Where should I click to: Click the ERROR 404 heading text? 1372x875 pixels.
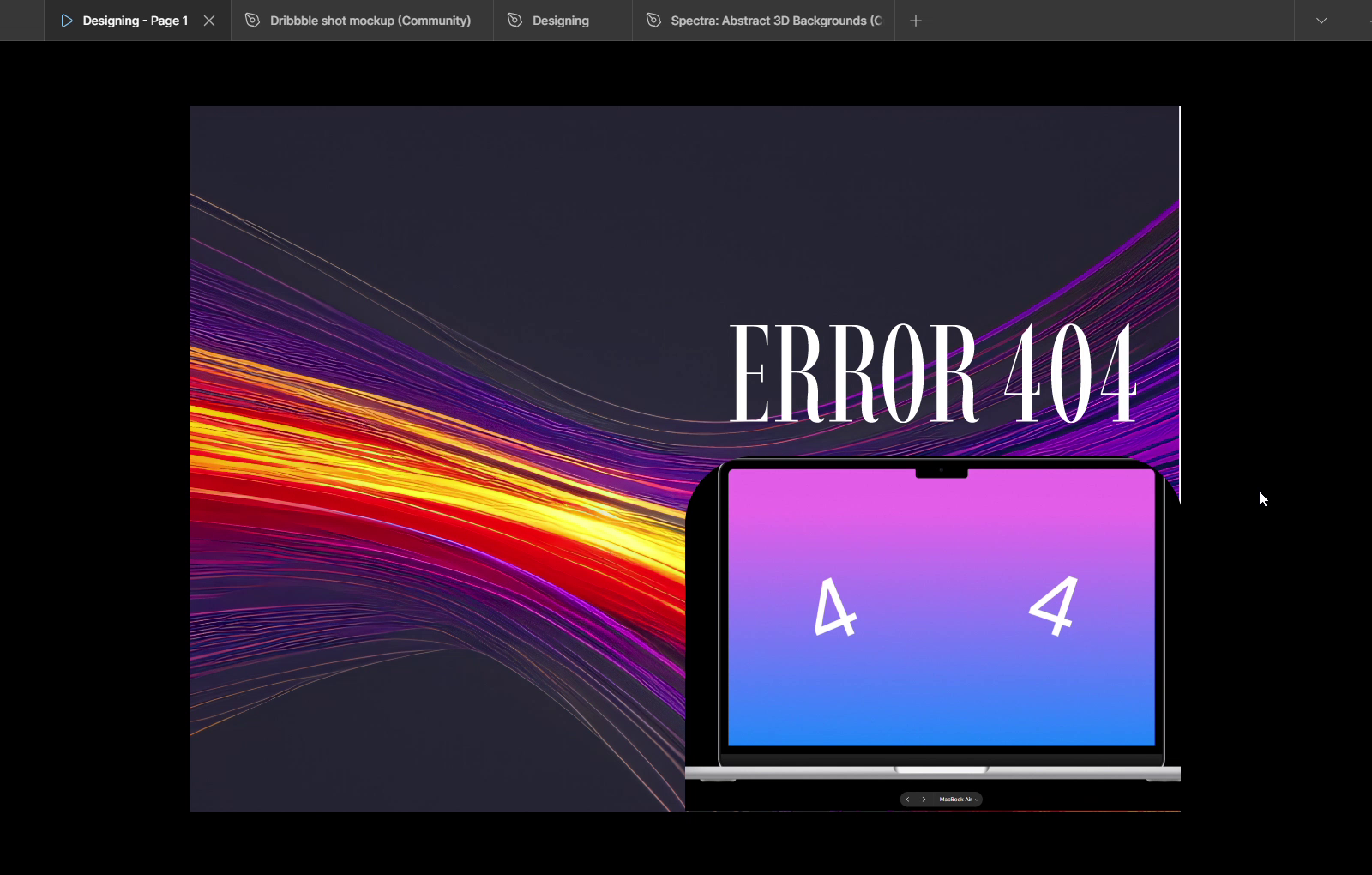tap(933, 373)
